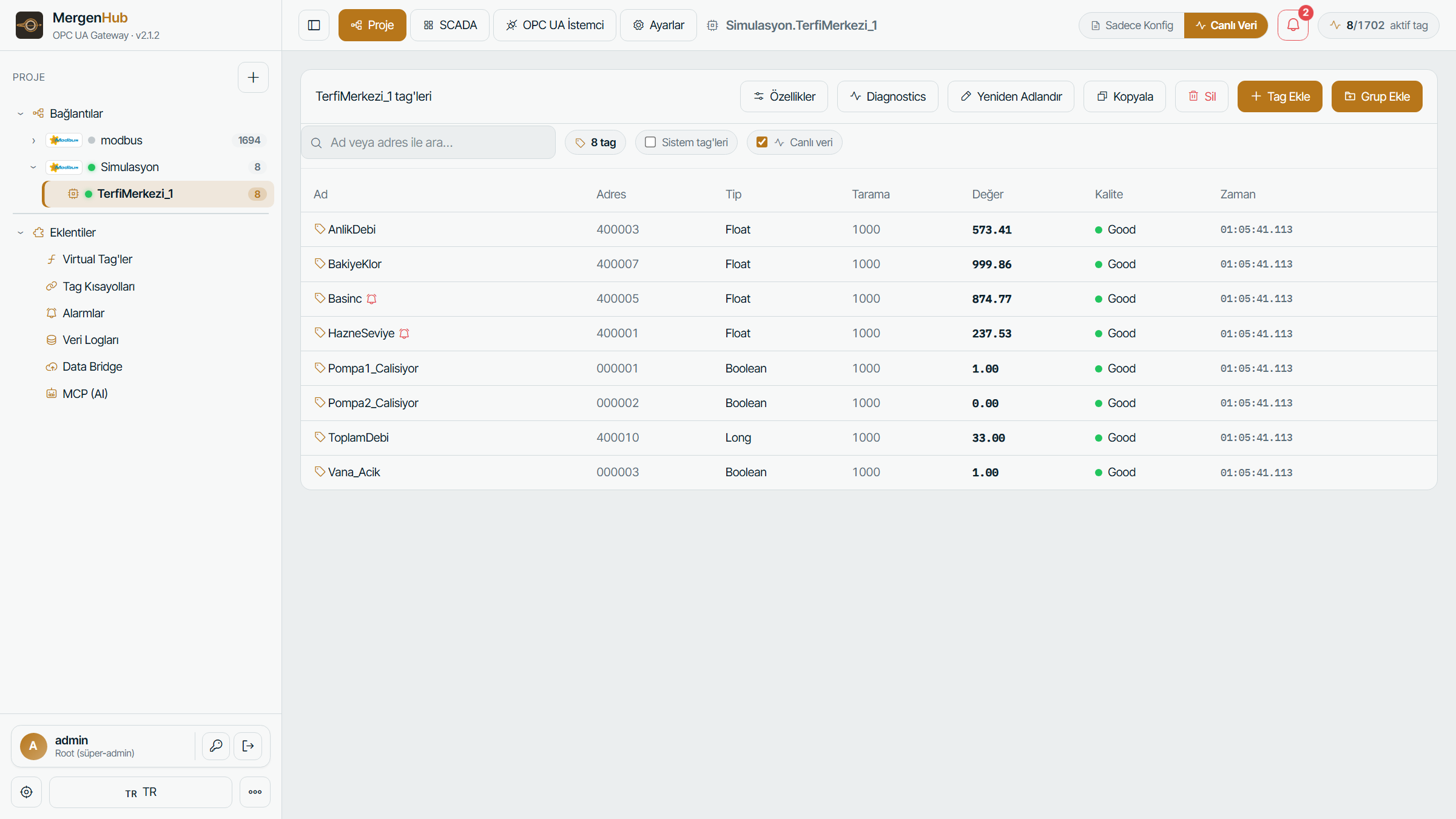Click the Modbus logo beside Simulasyon
Viewport: 1456px width, 819px height.
(x=64, y=167)
